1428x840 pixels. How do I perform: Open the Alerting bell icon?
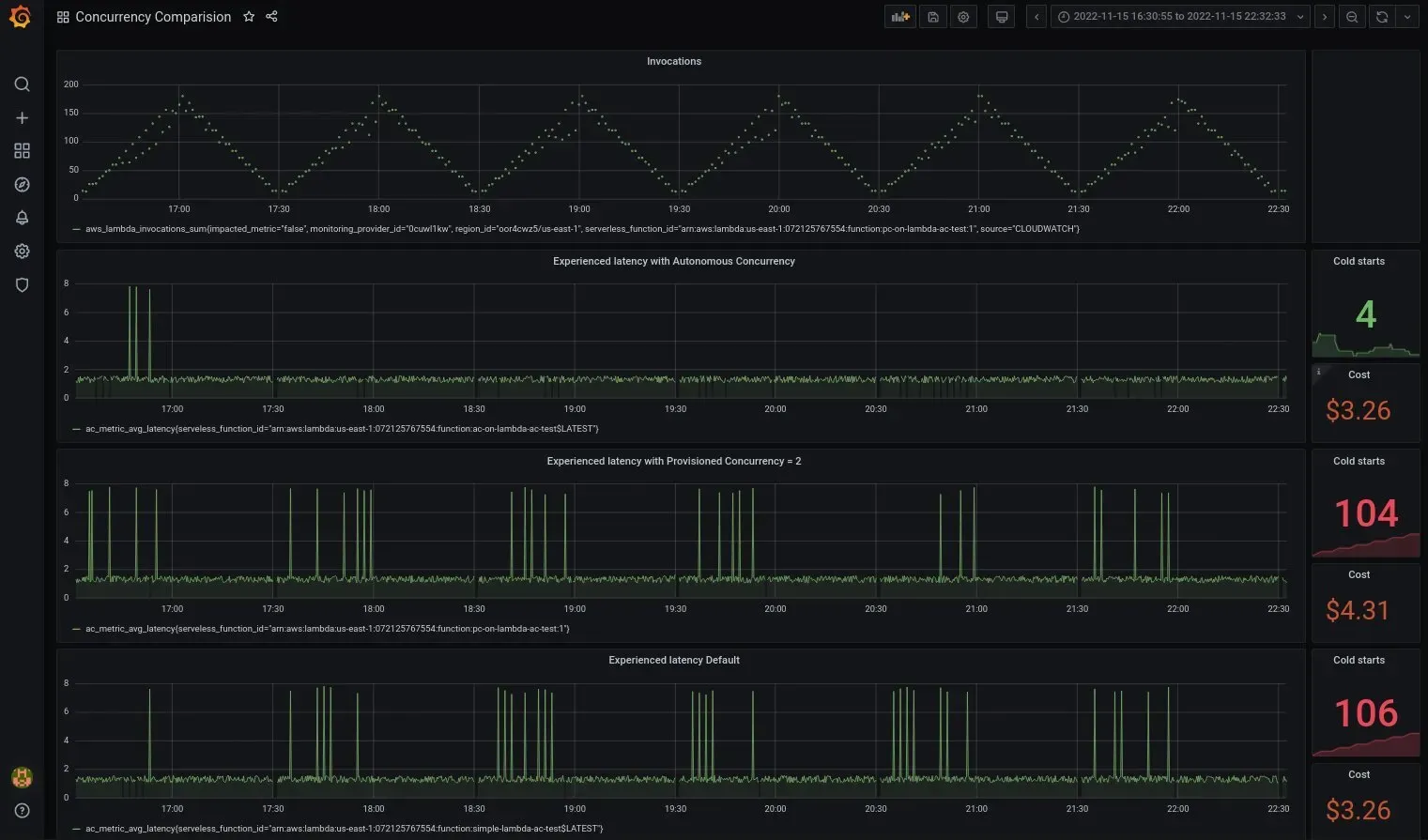coord(22,218)
